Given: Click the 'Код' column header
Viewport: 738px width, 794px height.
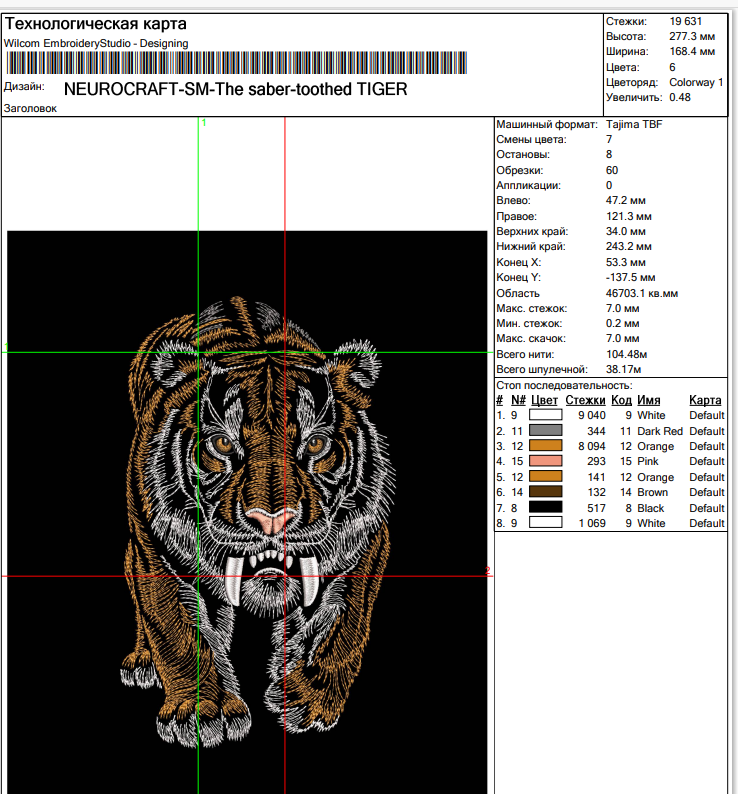Looking at the screenshot, I should coord(621,400).
